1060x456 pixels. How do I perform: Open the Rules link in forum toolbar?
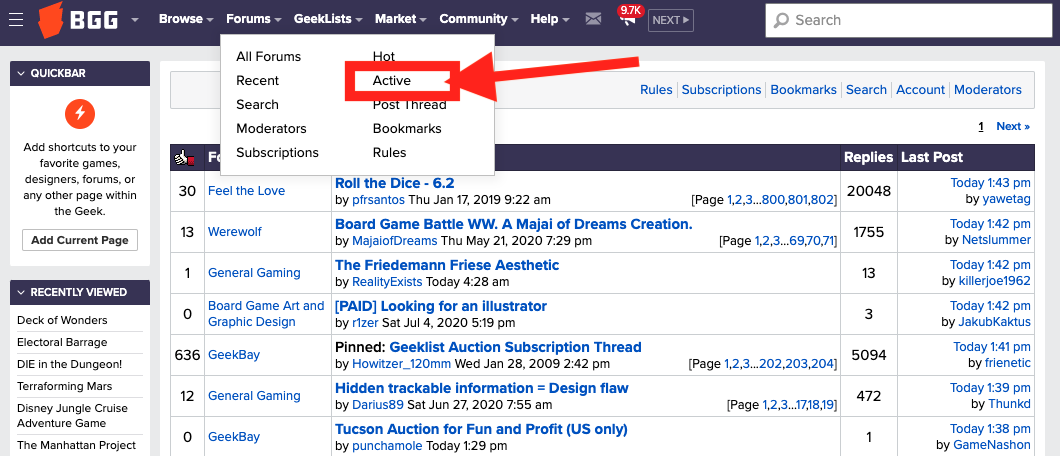point(656,90)
